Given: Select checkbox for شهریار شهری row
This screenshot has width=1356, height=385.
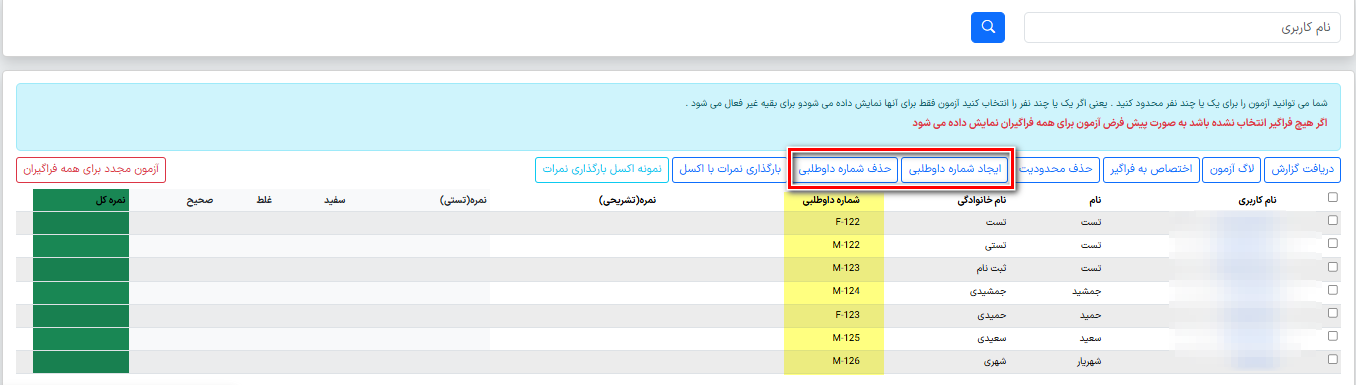Looking at the screenshot, I should [1332, 359].
